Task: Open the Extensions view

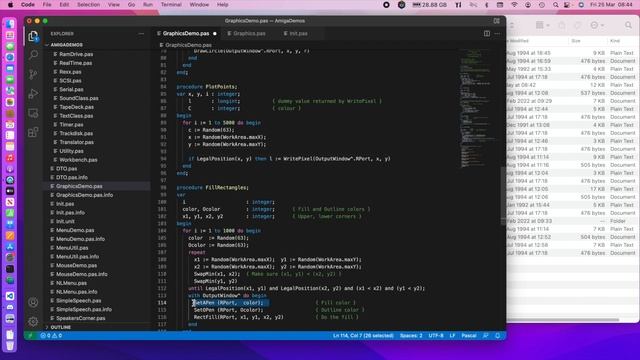Action: tap(33, 132)
